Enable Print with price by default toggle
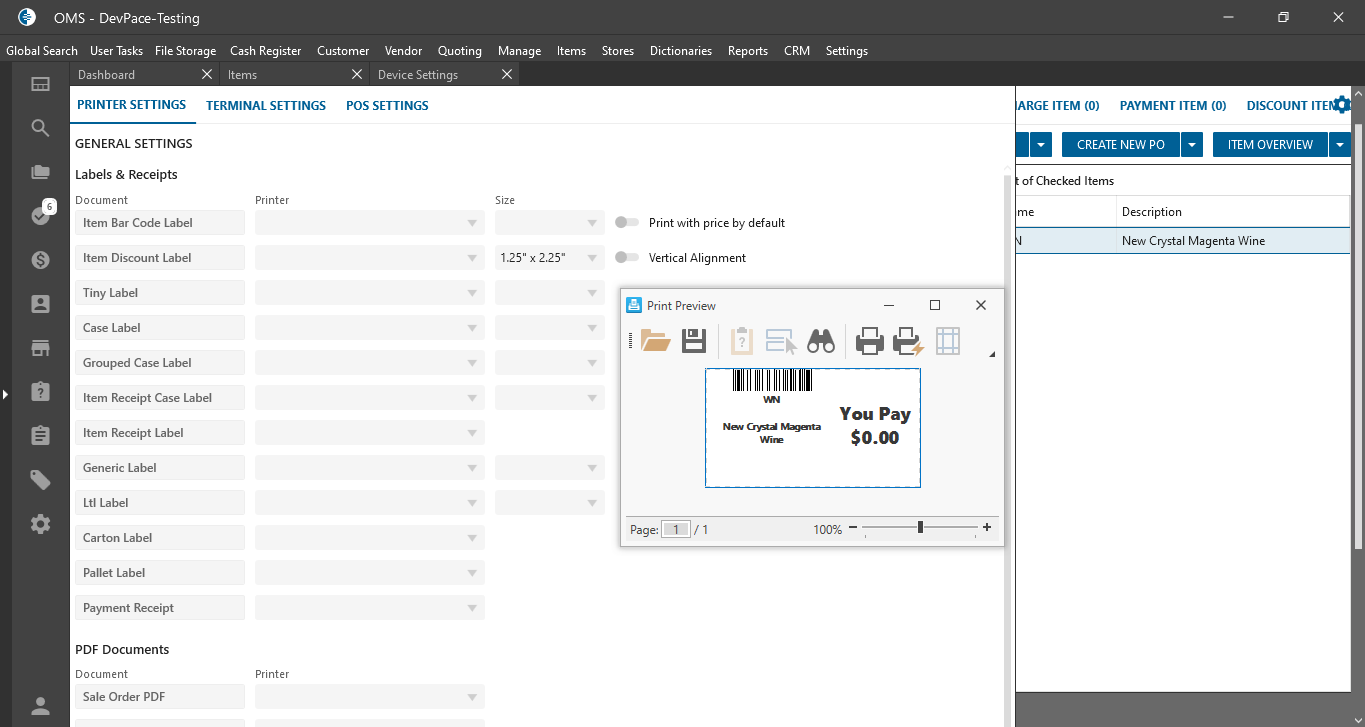 pyautogui.click(x=627, y=223)
